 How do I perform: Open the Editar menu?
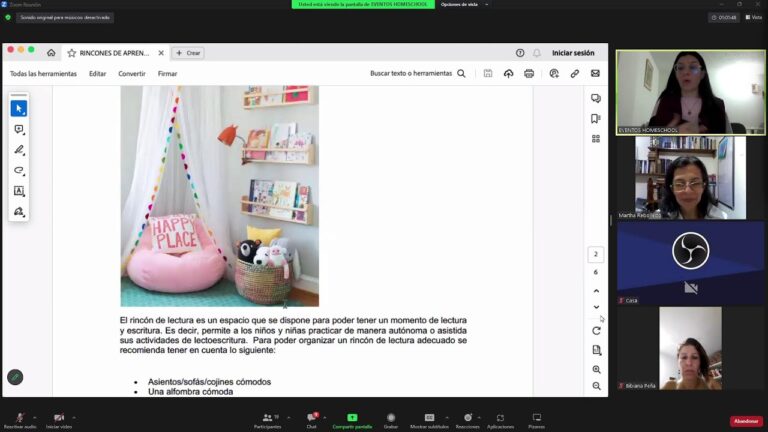[97, 73]
